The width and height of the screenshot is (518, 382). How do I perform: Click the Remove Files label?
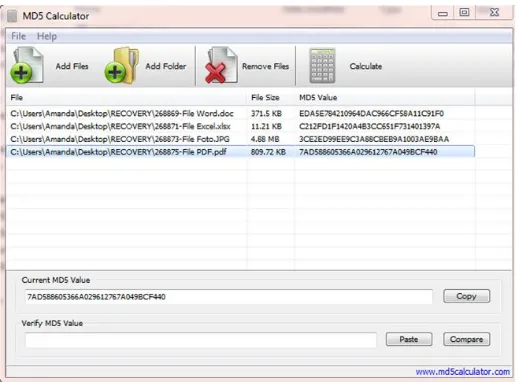[x=265, y=66]
